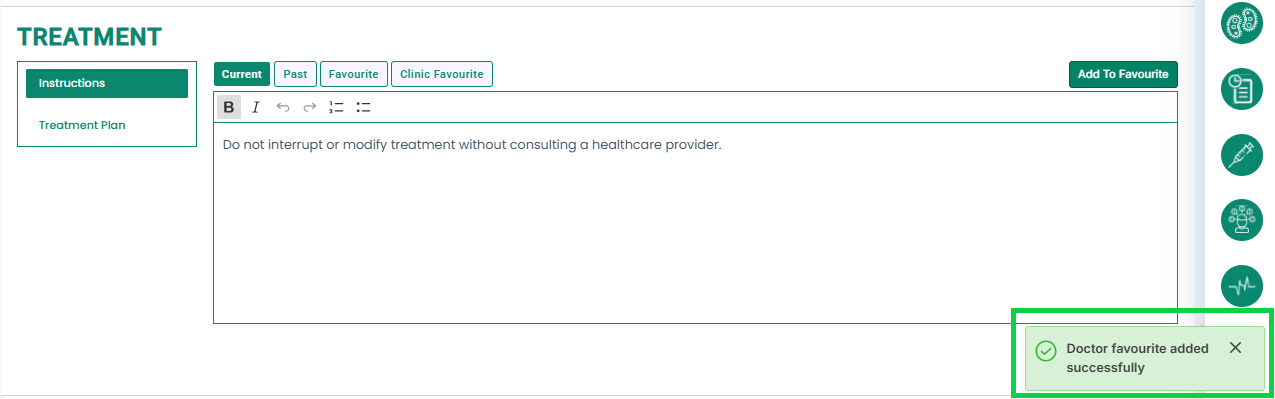Image resolution: width=1275 pixels, height=399 pixels.
Task: Click the Add To Favourite button
Action: pyautogui.click(x=1123, y=74)
